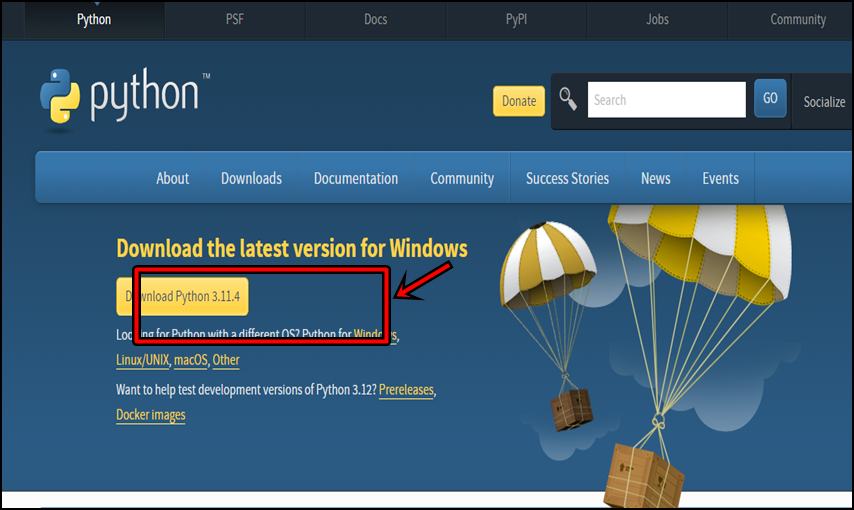Follow the macOS link

(191, 360)
